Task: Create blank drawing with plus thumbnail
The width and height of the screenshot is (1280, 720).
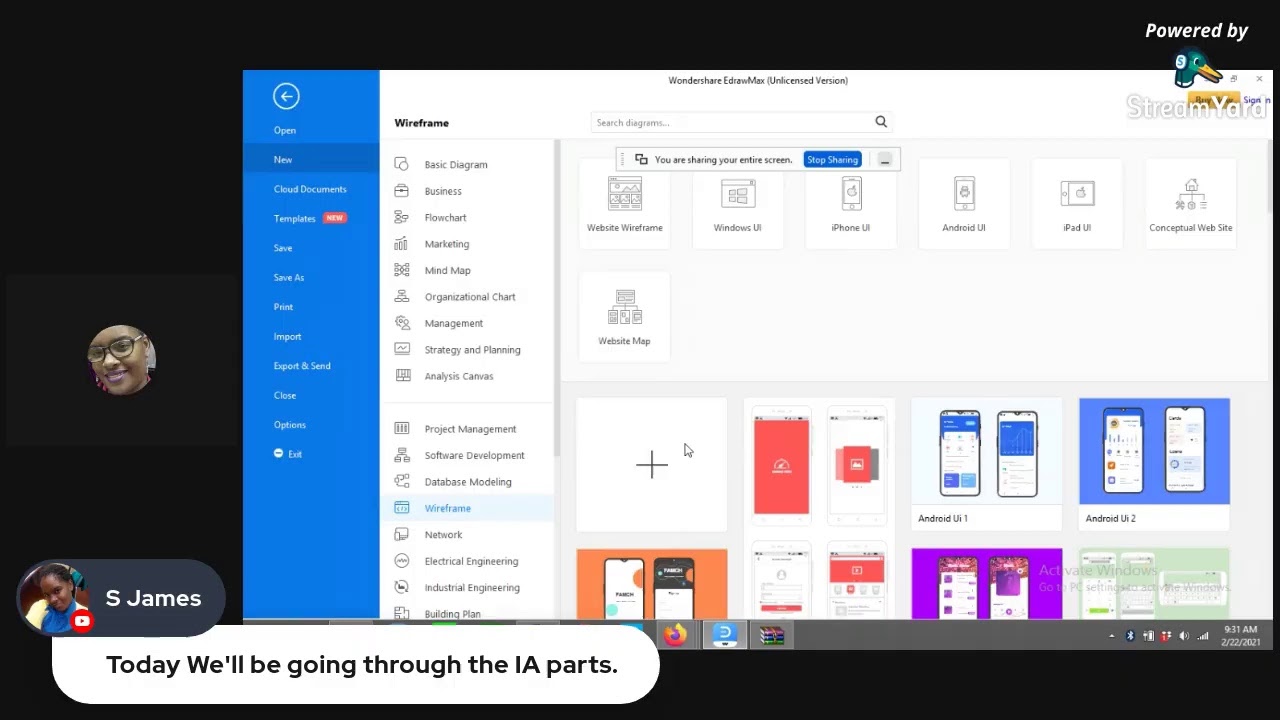Action: pos(652,464)
